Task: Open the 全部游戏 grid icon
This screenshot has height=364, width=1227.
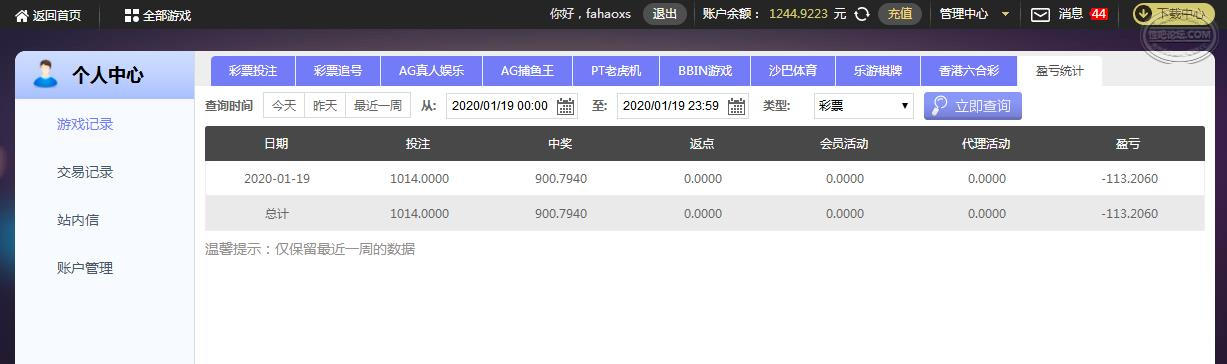Action: pyautogui.click(x=131, y=15)
